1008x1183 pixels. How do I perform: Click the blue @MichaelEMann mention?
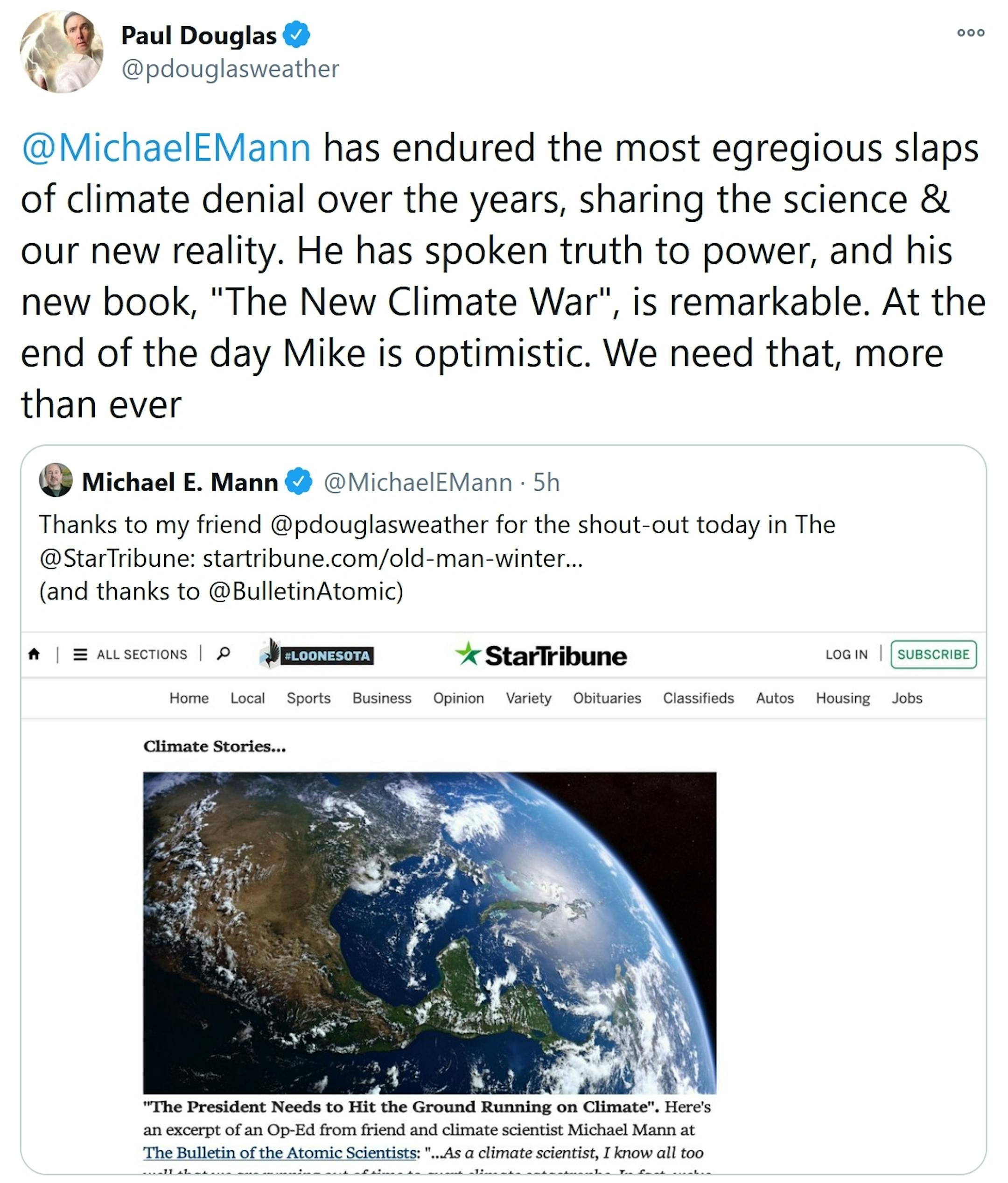point(166,148)
